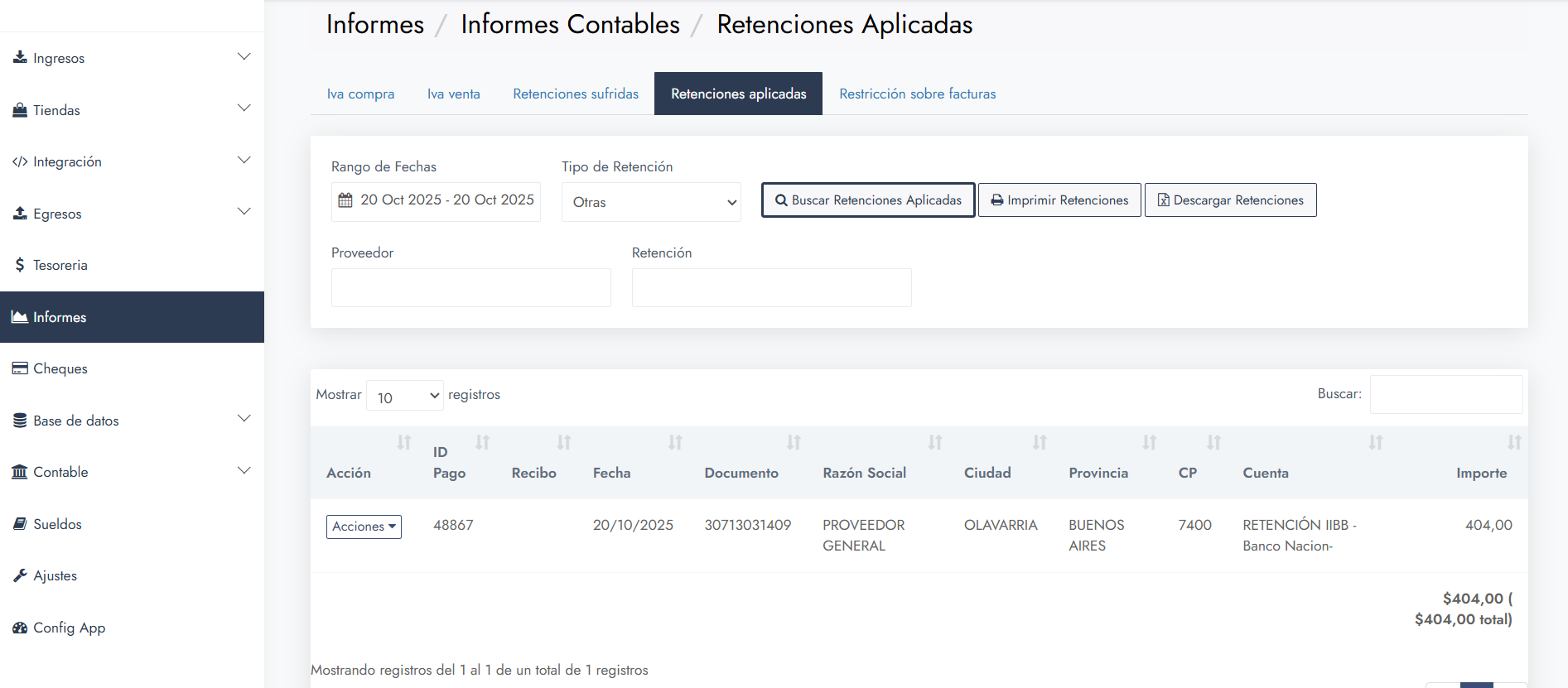Open the Iva compra tab
The image size is (1568, 688).
coord(360,94)
